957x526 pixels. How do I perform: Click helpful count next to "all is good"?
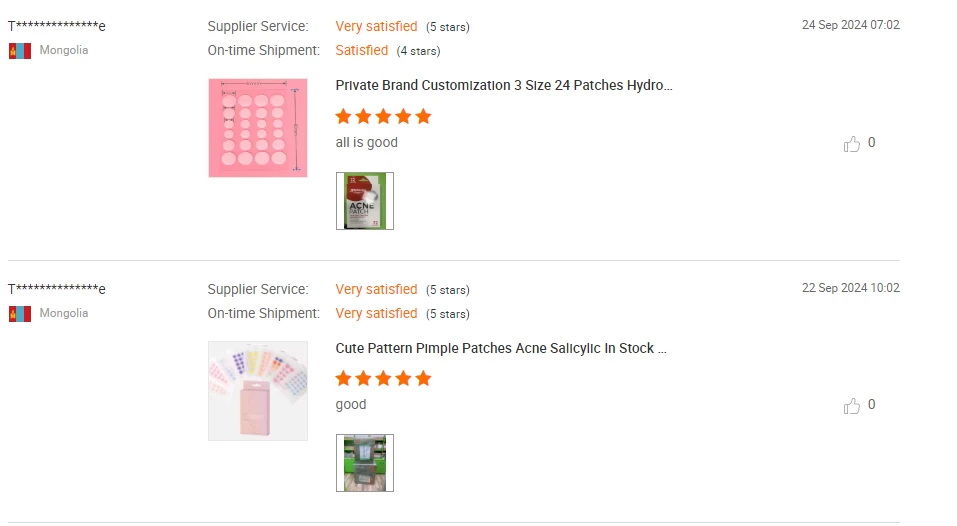[x=872, y=142]
